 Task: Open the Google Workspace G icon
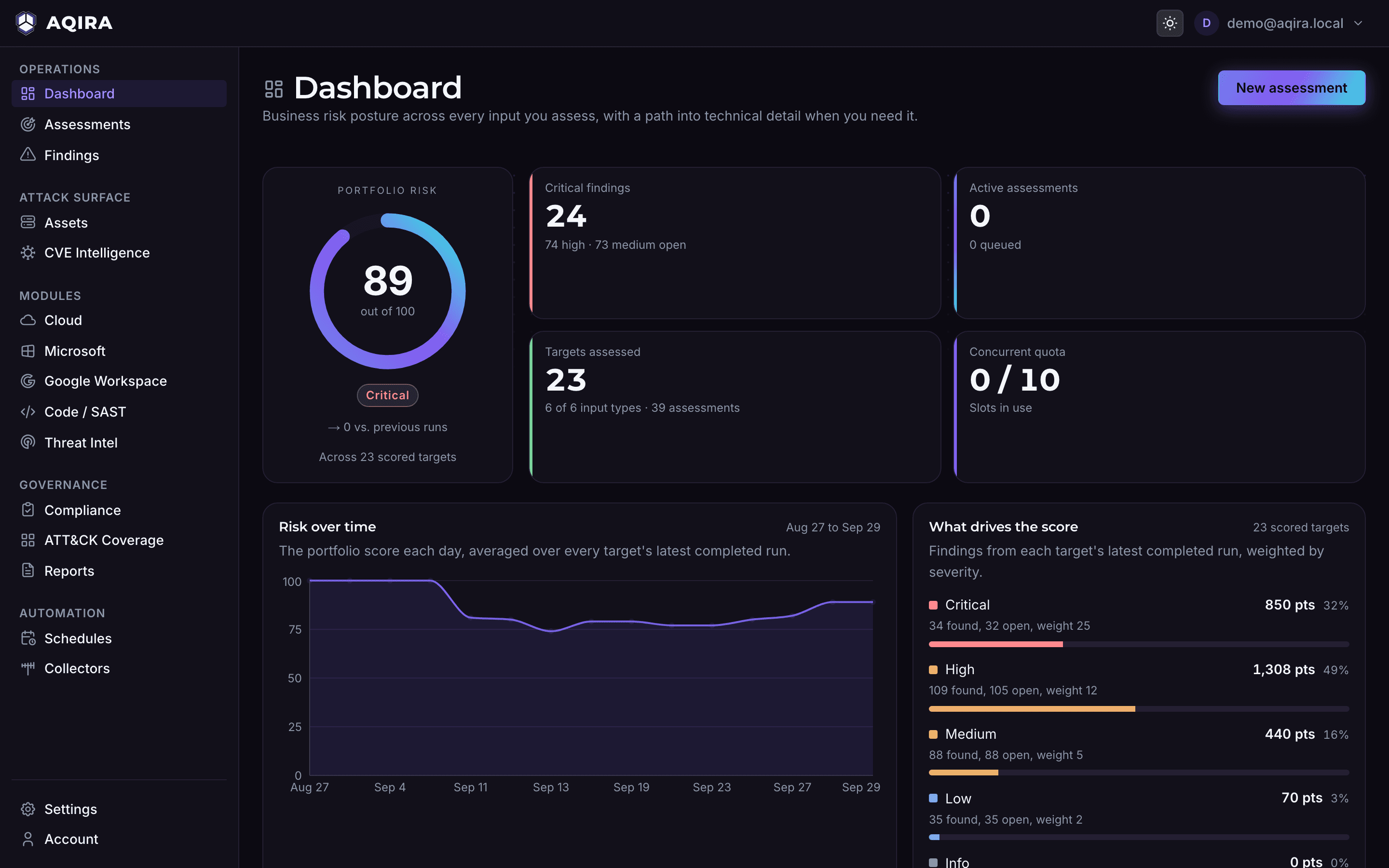coord(28,380)
